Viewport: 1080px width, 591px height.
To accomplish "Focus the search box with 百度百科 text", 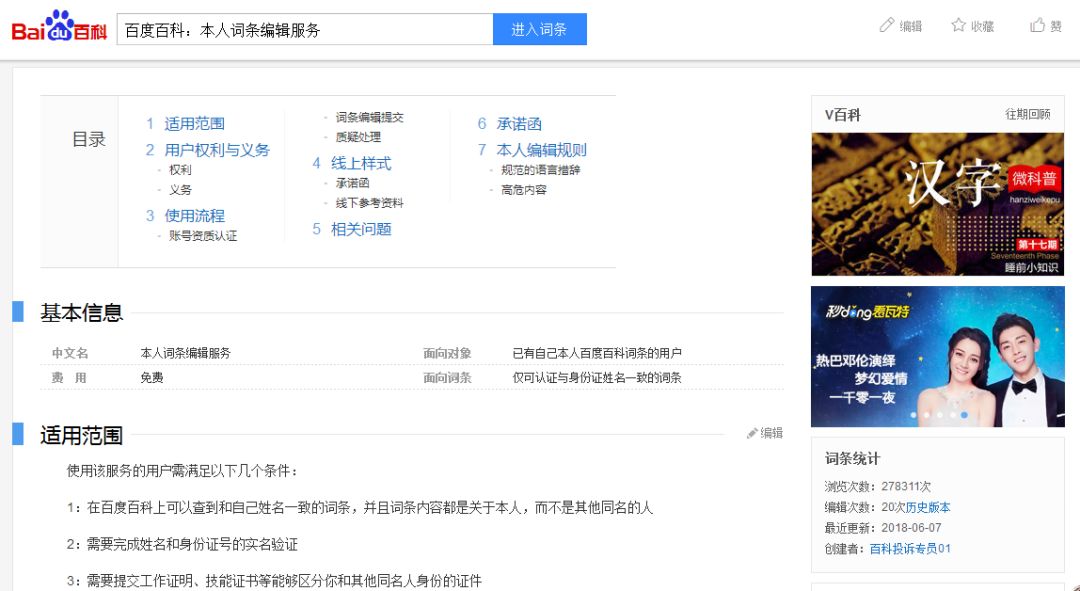I will 305,30.
